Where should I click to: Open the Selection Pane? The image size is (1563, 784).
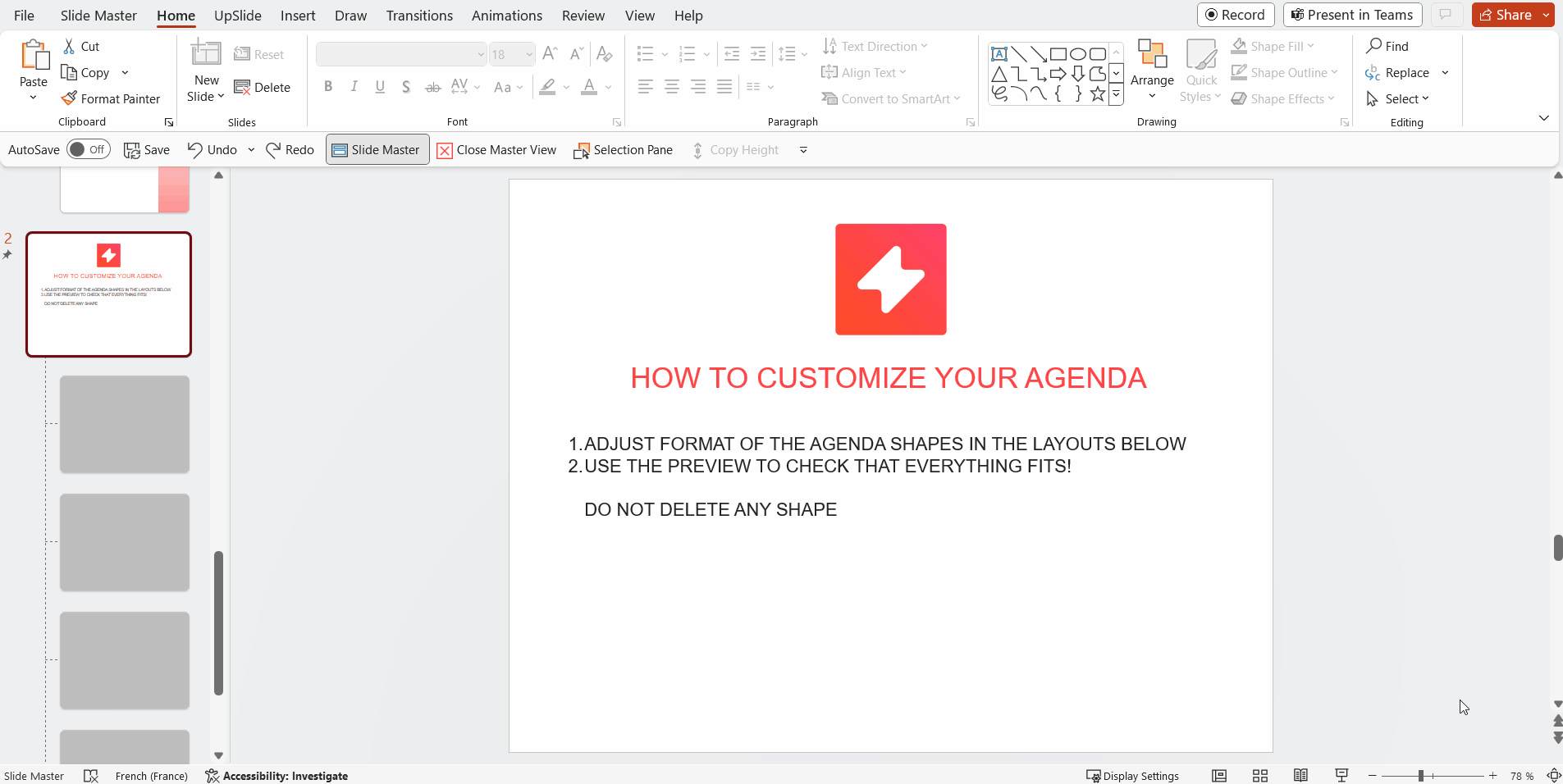(x=624, y=150)
